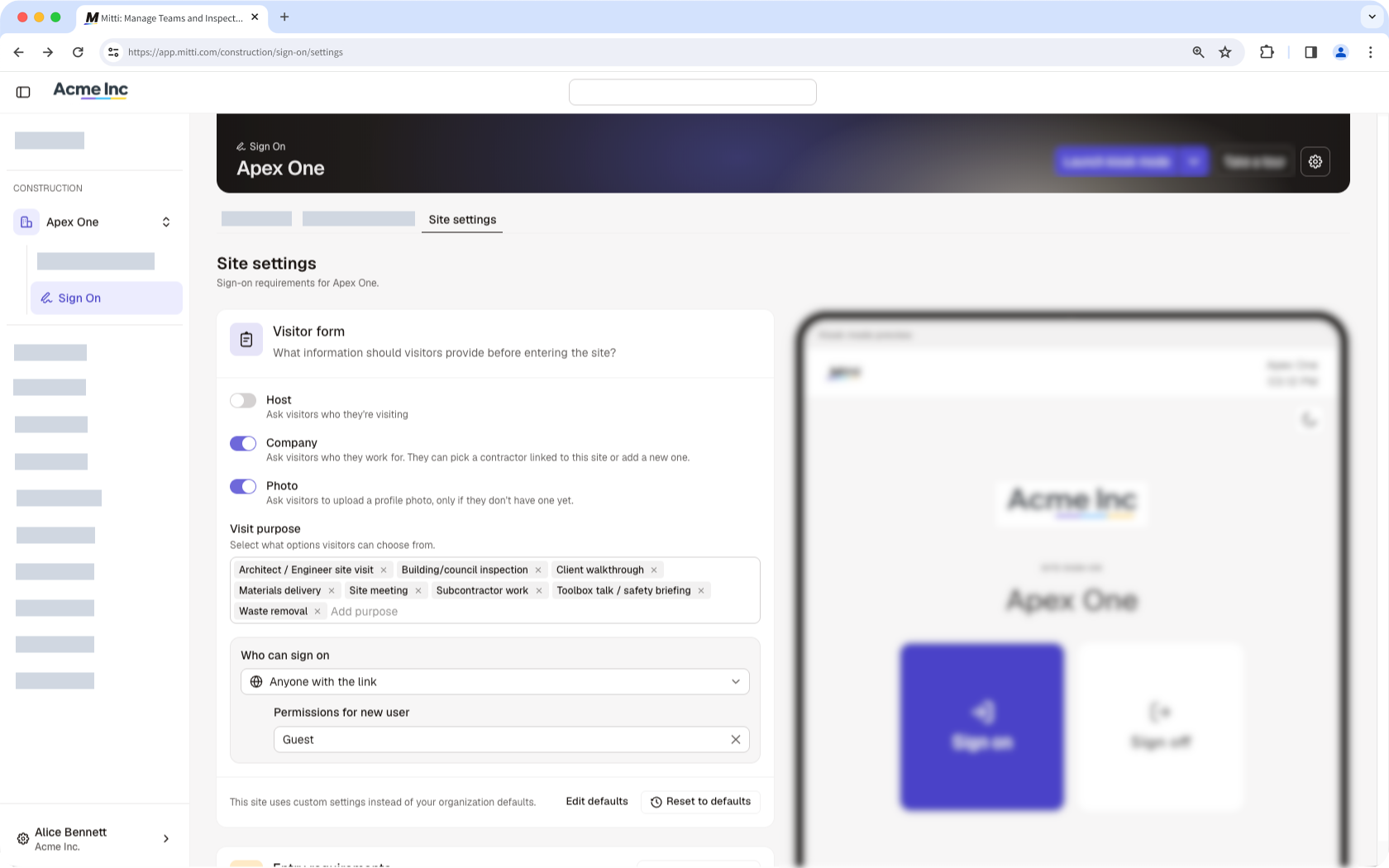Clear the Guest permission value
1389x868 pixels.
click(736, 740)
